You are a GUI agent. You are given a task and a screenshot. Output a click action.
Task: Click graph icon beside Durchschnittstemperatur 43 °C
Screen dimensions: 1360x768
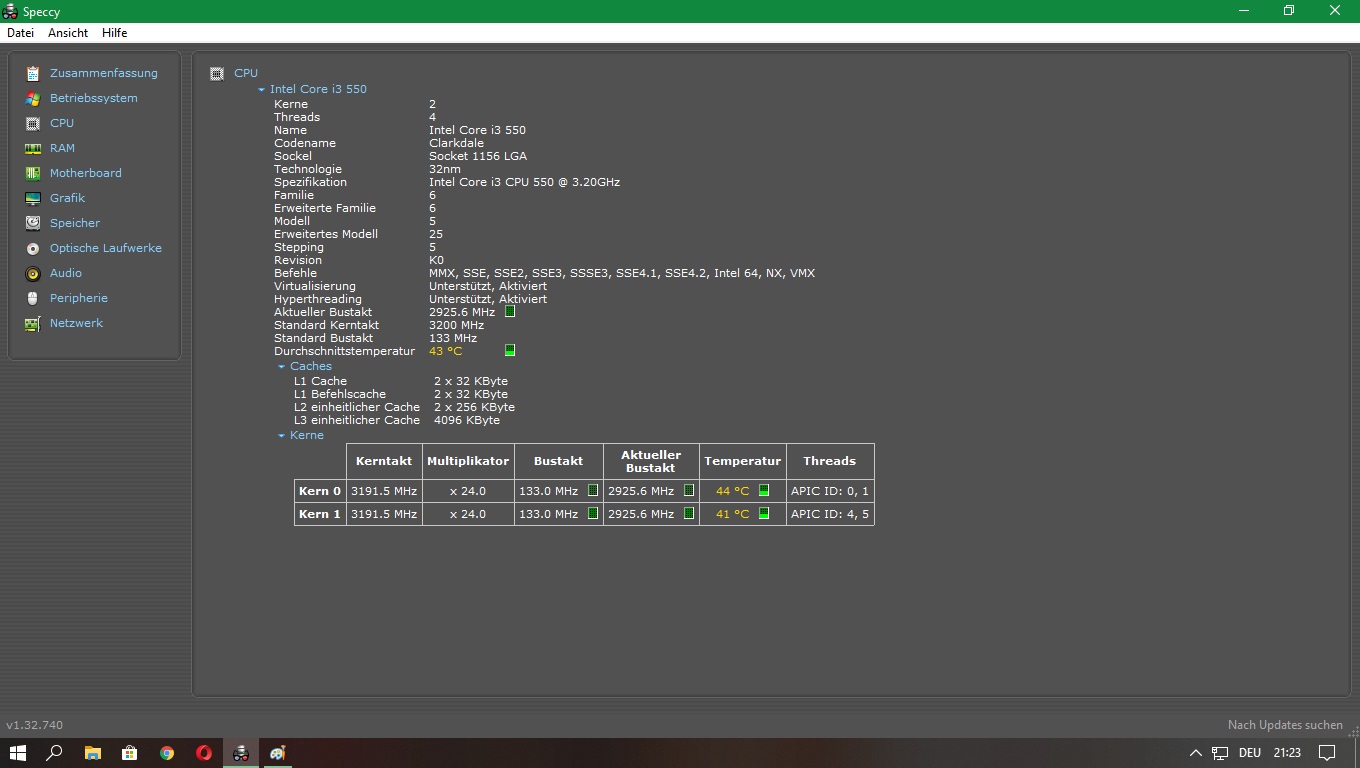(510, 351)
